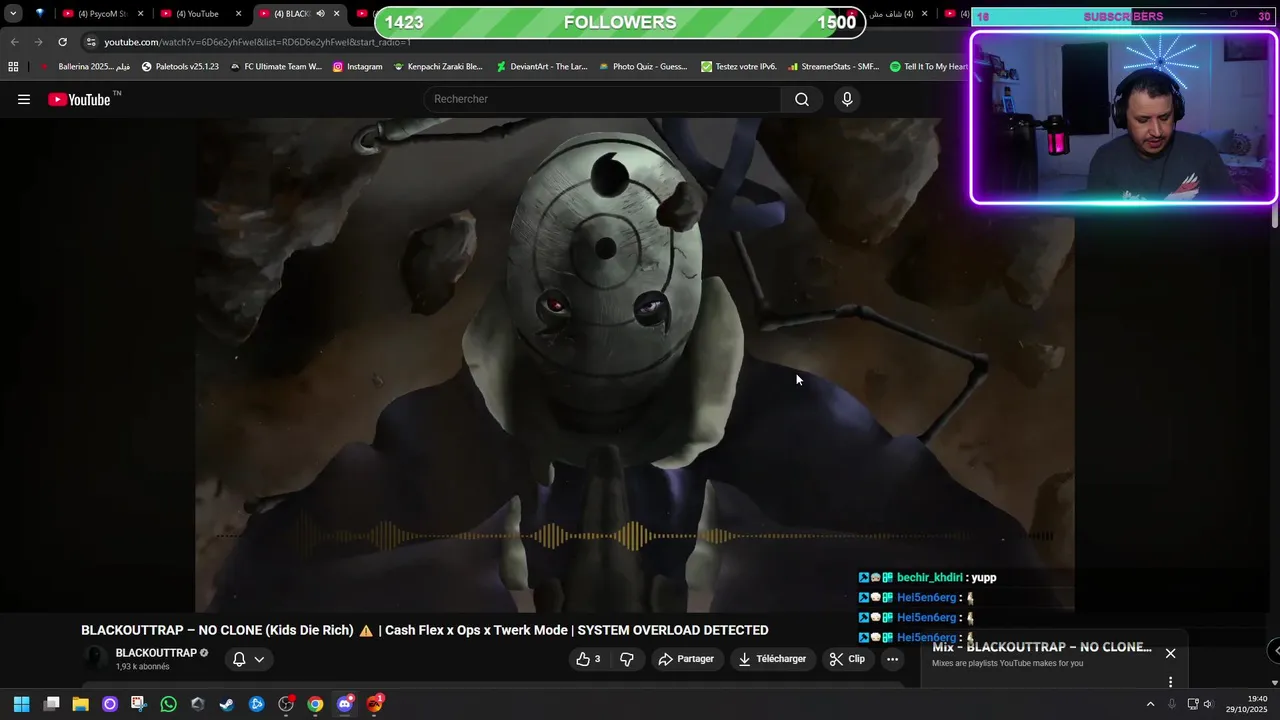This screenshot has width=1280, height=720.
Task: Go to YouTube home via logo
Action: click(79, 99)
